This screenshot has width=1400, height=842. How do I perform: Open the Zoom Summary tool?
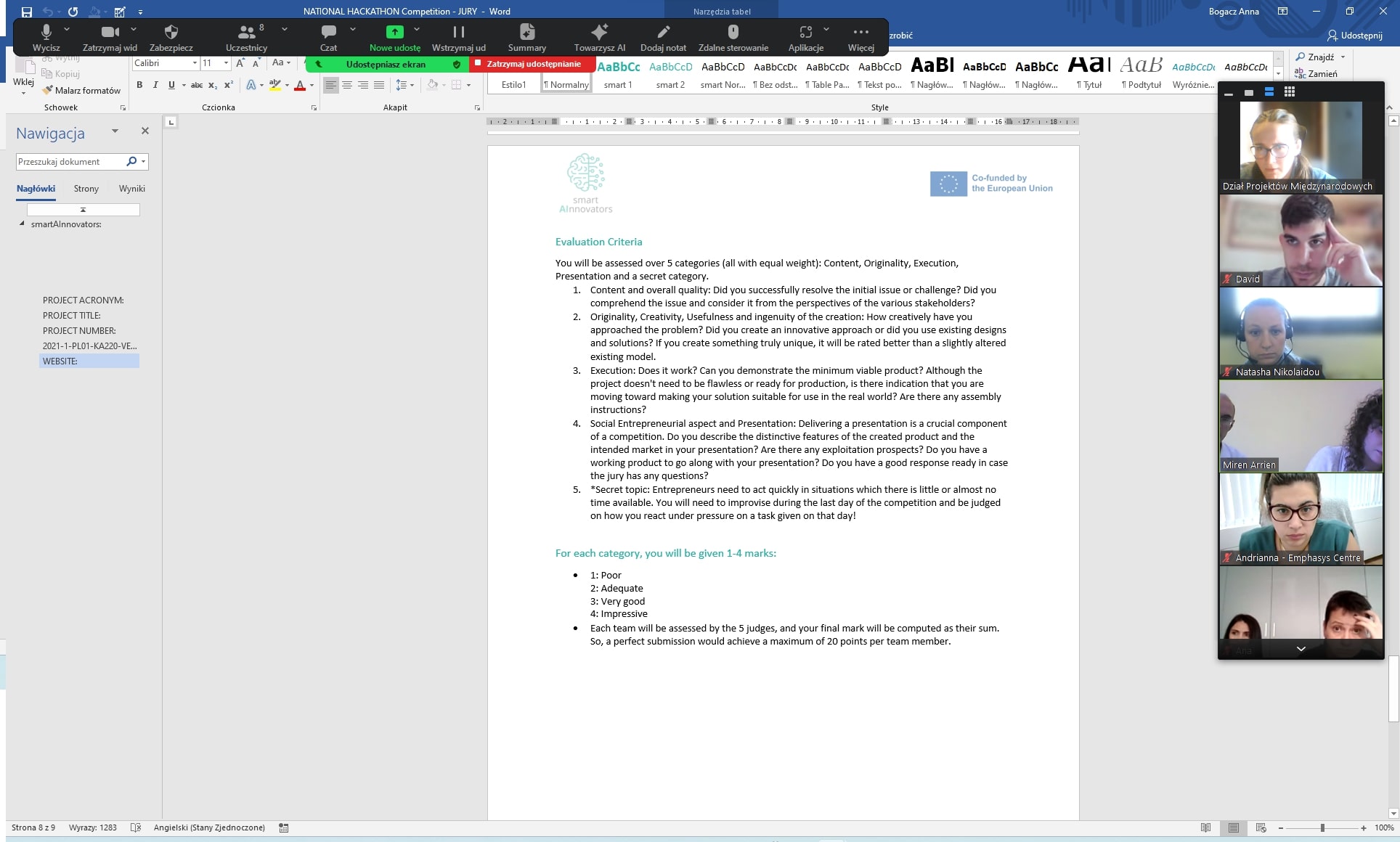(x=526, y=37)
